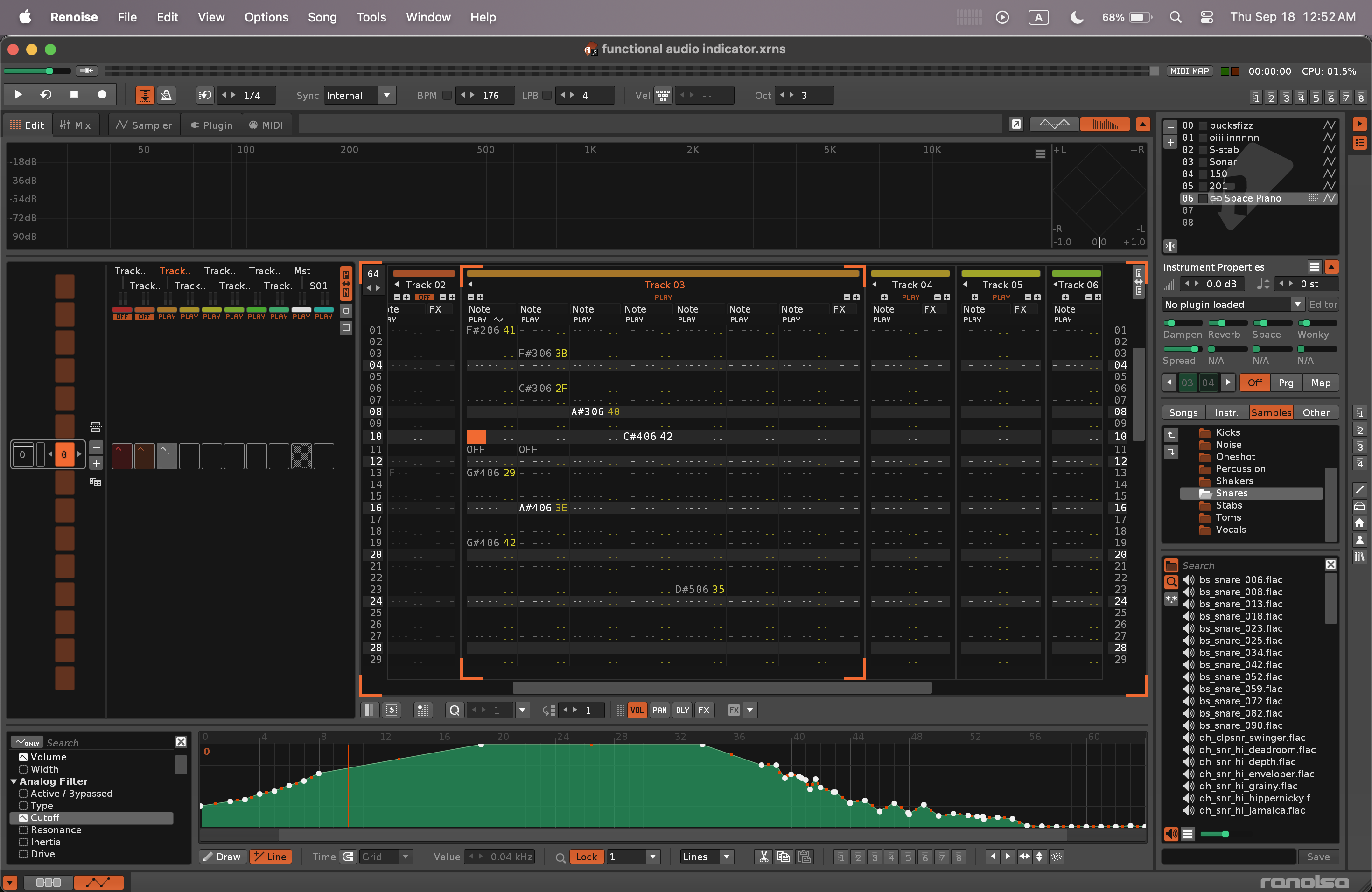Stop playback with the Stop button

[74, 95]
